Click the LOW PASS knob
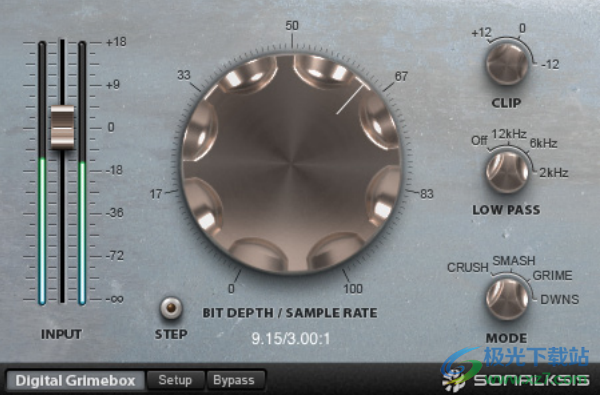 [x=507, y=171]
